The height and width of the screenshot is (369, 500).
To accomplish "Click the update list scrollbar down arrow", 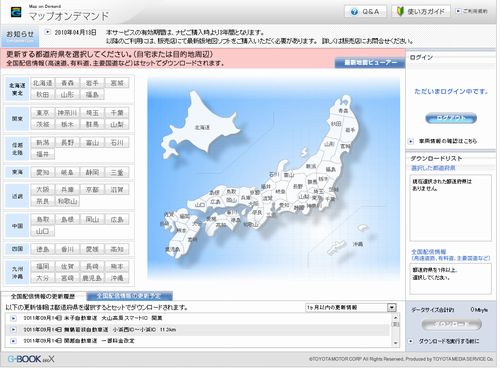I will coord(396,343).
